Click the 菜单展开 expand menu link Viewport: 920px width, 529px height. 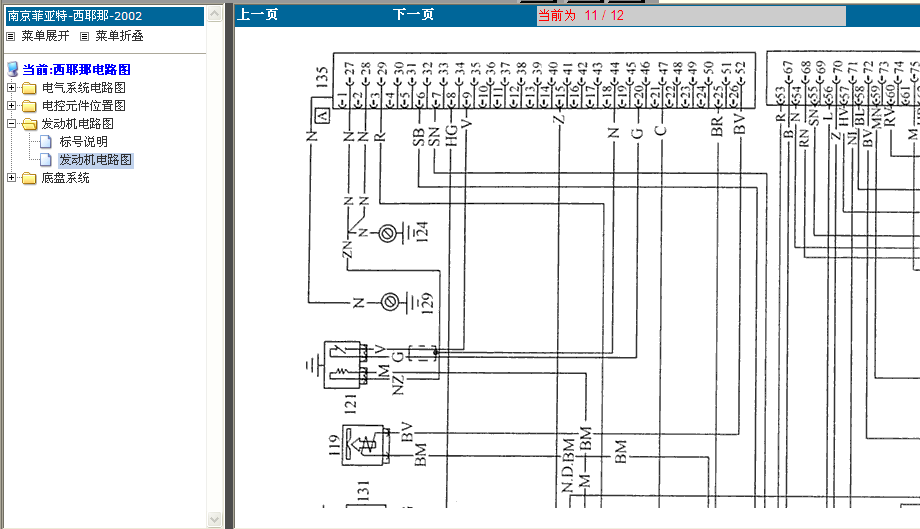pos(45,36)
